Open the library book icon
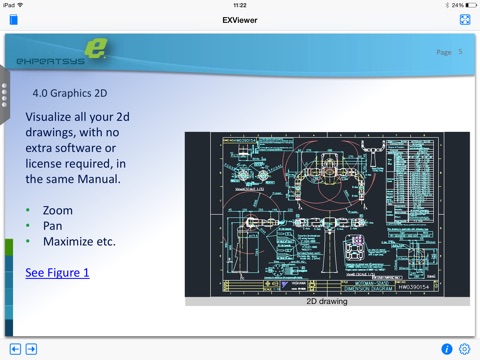The image size is (480, 360). (x=13, y=20)
